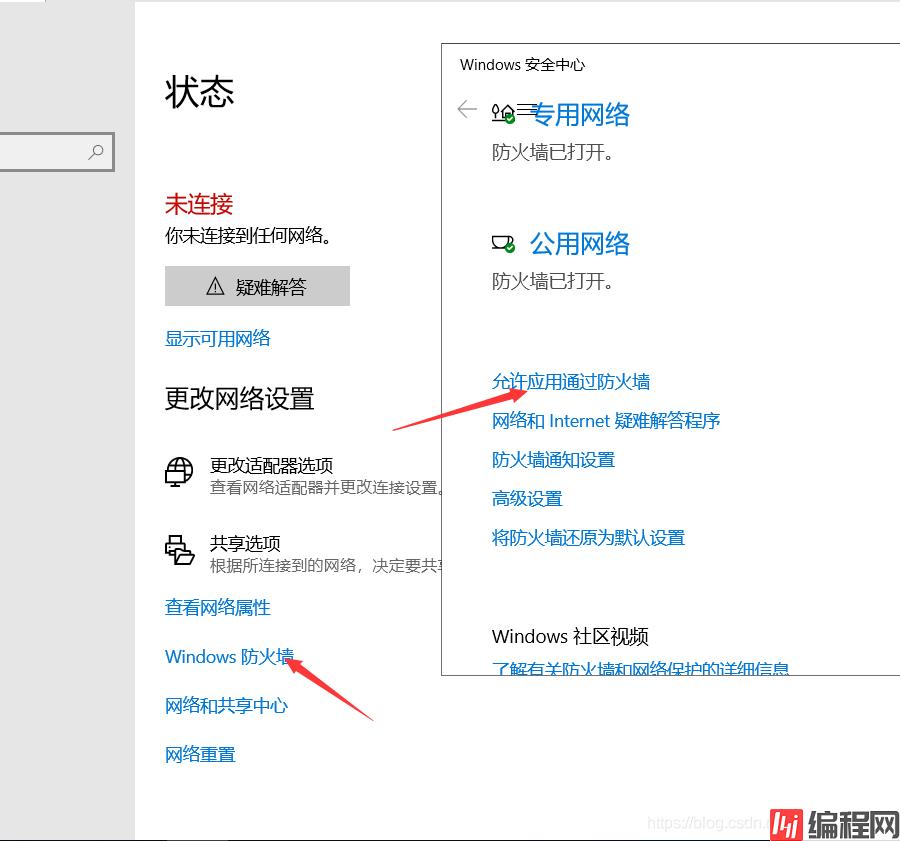Open 防火墙通知设置
The image size is (900, 841).
tap(553, 460)
